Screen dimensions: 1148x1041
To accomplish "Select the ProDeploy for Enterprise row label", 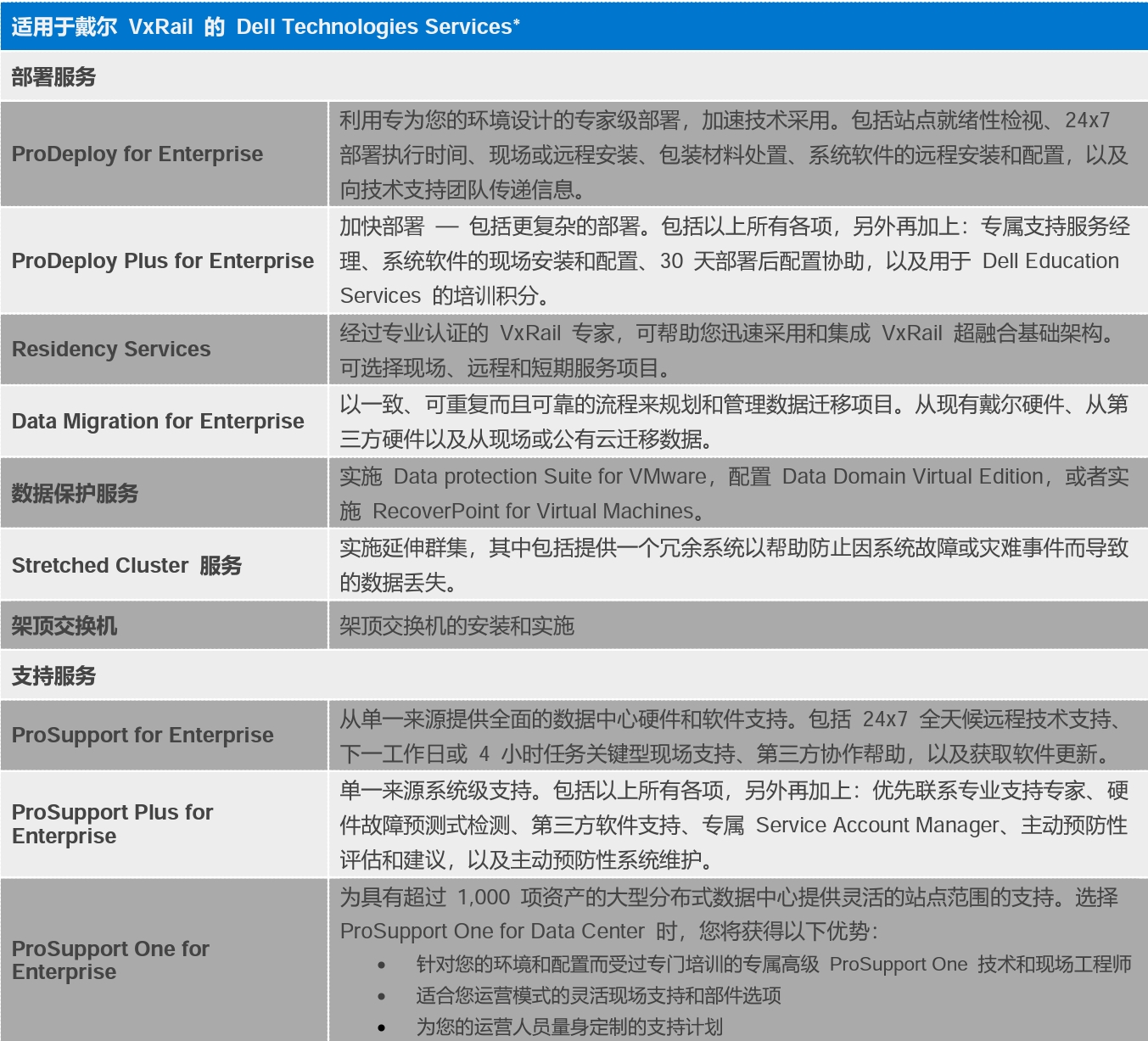I will point(137,154).
